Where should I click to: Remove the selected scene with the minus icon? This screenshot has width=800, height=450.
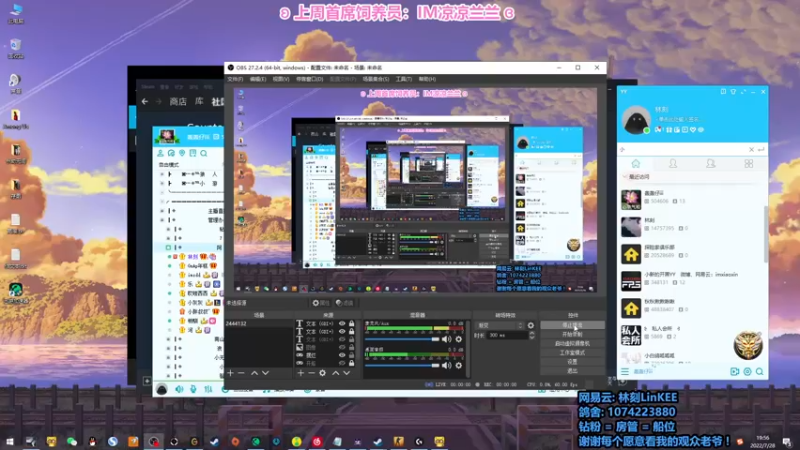pos(241,373)
